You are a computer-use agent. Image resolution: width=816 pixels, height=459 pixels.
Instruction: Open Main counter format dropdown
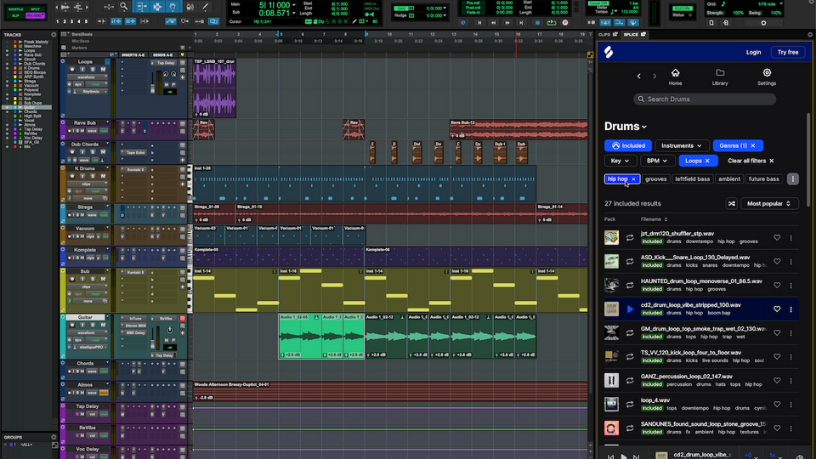pyautogui.click(x=294, y=5)
